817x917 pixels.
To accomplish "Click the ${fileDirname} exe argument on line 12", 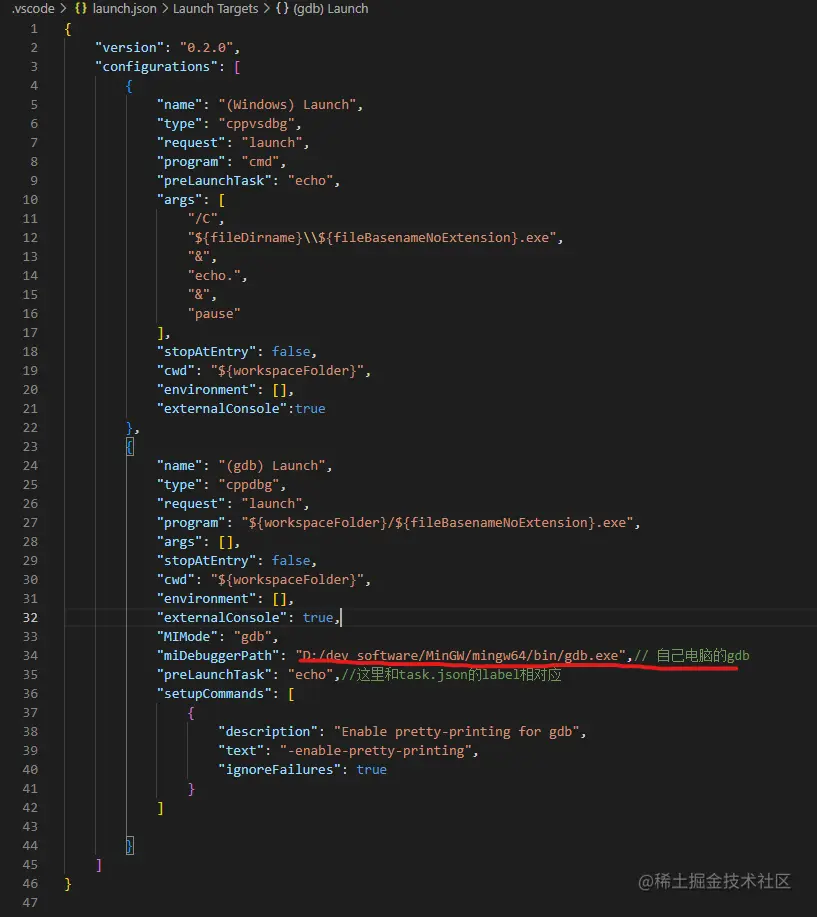I will [x=371, y=237].
